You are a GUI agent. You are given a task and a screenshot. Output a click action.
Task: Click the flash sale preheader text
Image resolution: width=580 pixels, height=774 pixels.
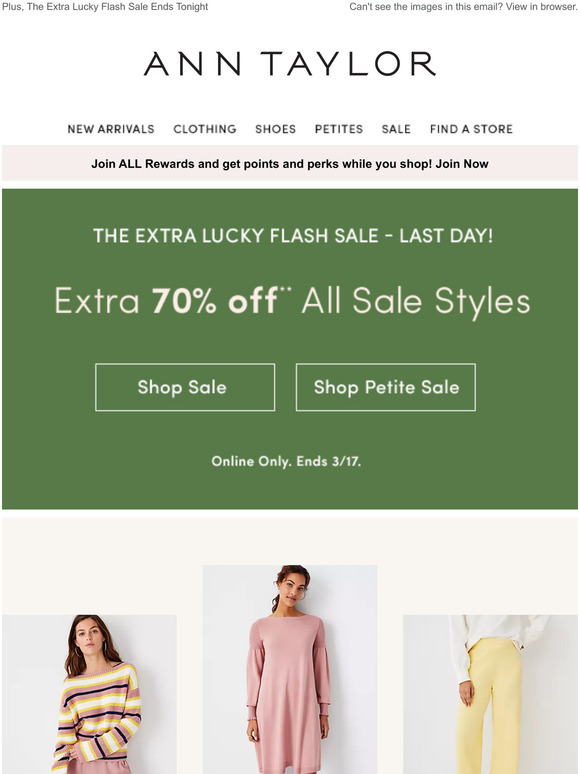pos(105,7)
